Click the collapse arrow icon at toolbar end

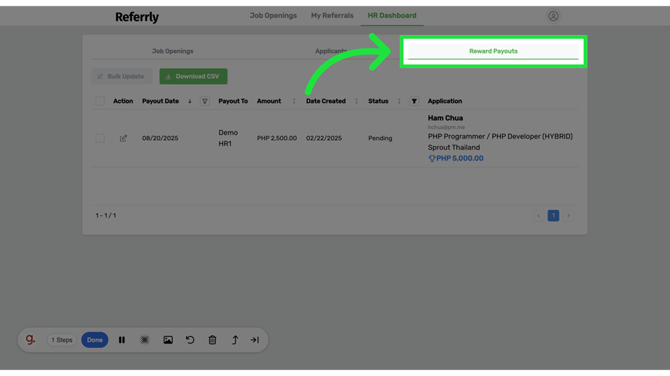[x=255, y=340]
